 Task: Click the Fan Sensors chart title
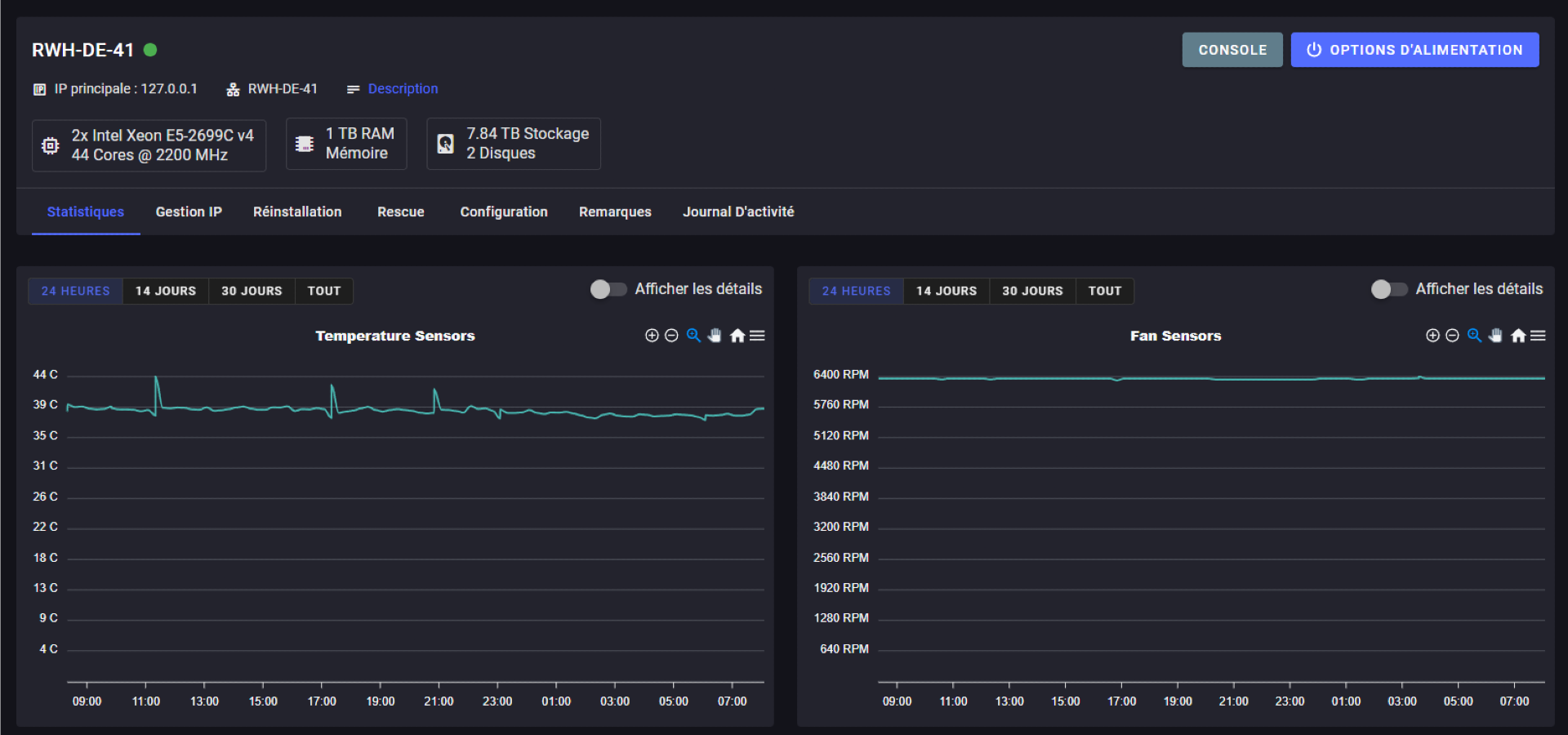pyautogui.click(x=1176, y=336)
